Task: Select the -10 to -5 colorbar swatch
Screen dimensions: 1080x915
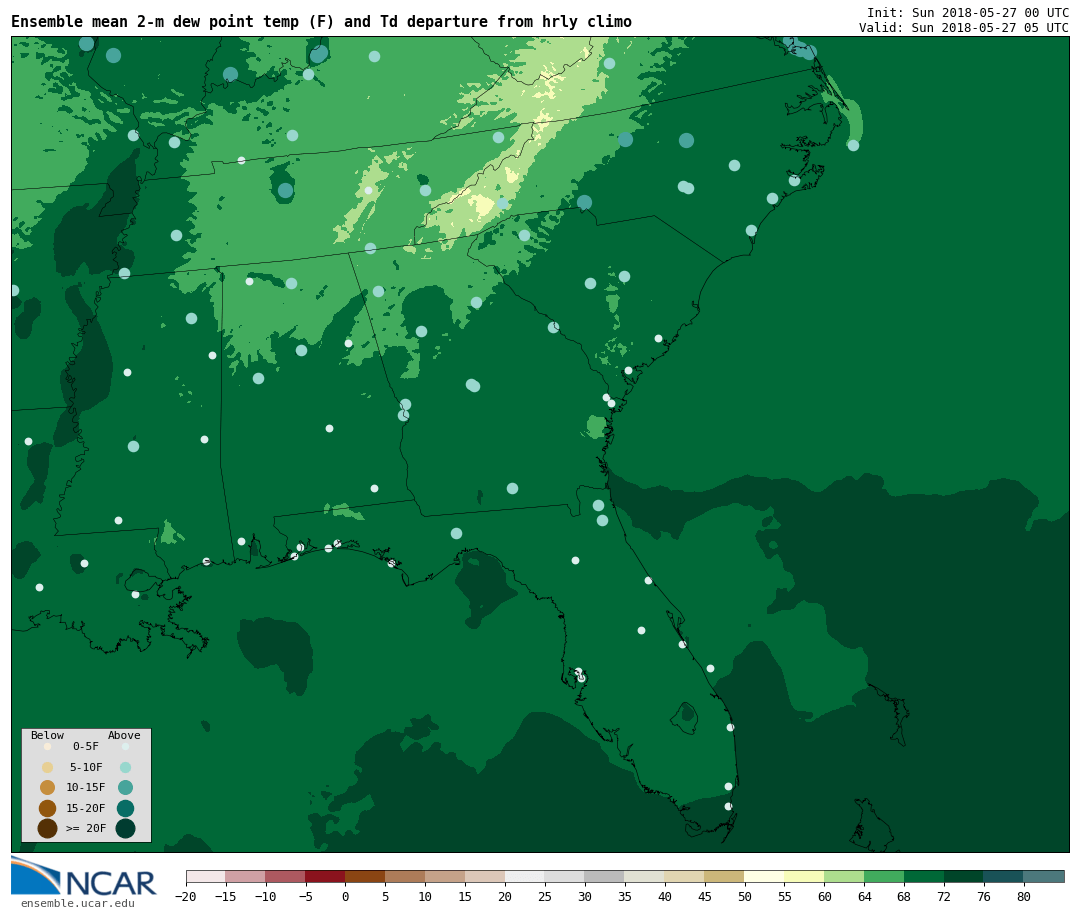Action: [x=286, y=876]
